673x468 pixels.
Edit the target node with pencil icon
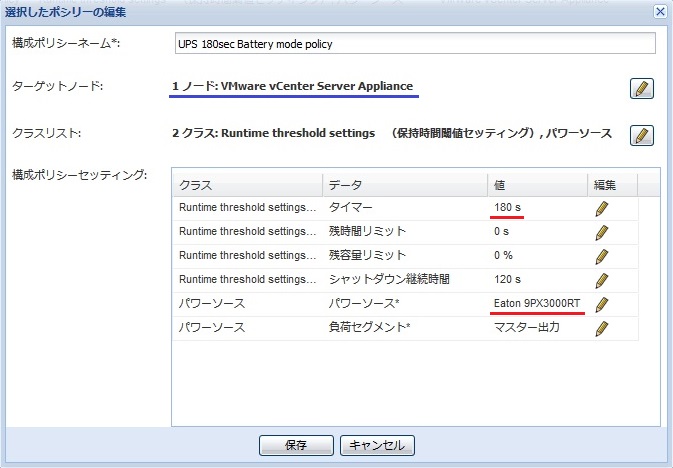coord(642,88)
